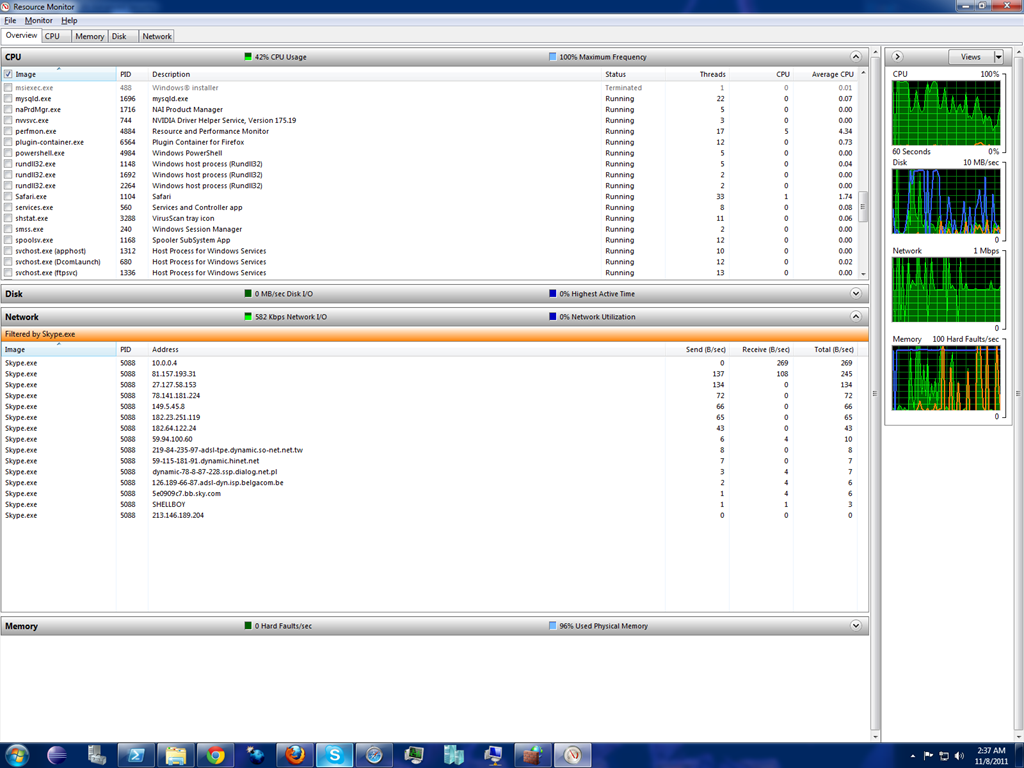Show hidden tray icons arrow
This screenshot has width=1024, height=768.
[x=912, y=756]
